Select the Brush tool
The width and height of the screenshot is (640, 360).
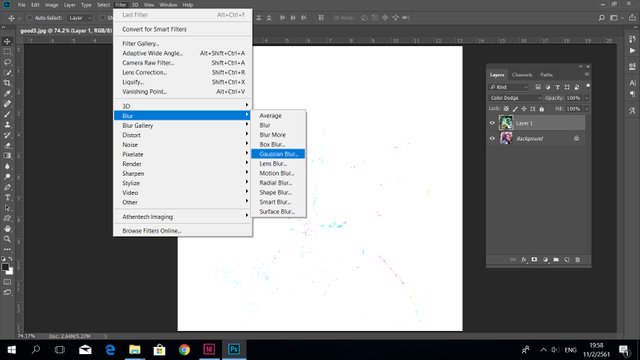7,114
